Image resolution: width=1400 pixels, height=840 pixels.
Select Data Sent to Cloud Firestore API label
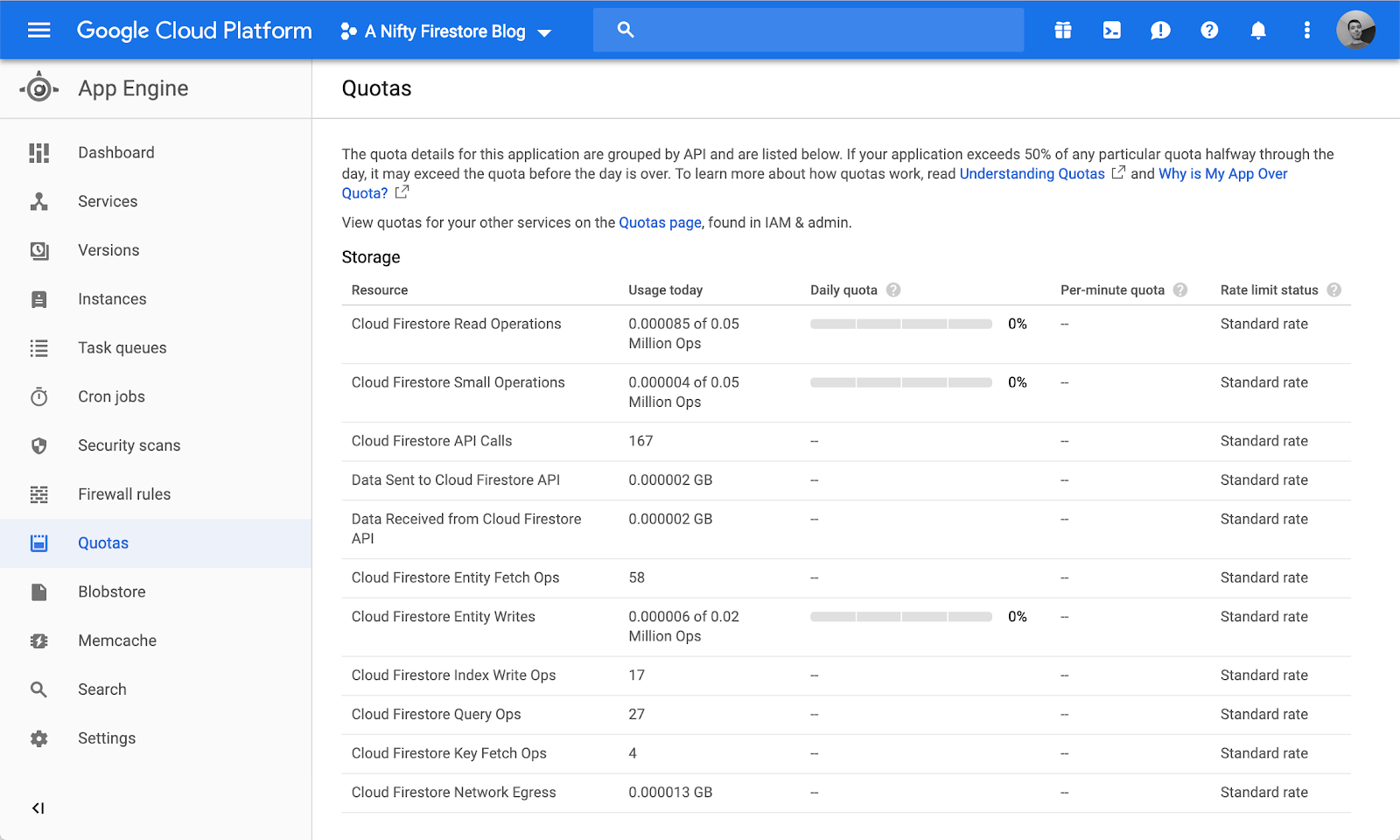tap(456, 479)
